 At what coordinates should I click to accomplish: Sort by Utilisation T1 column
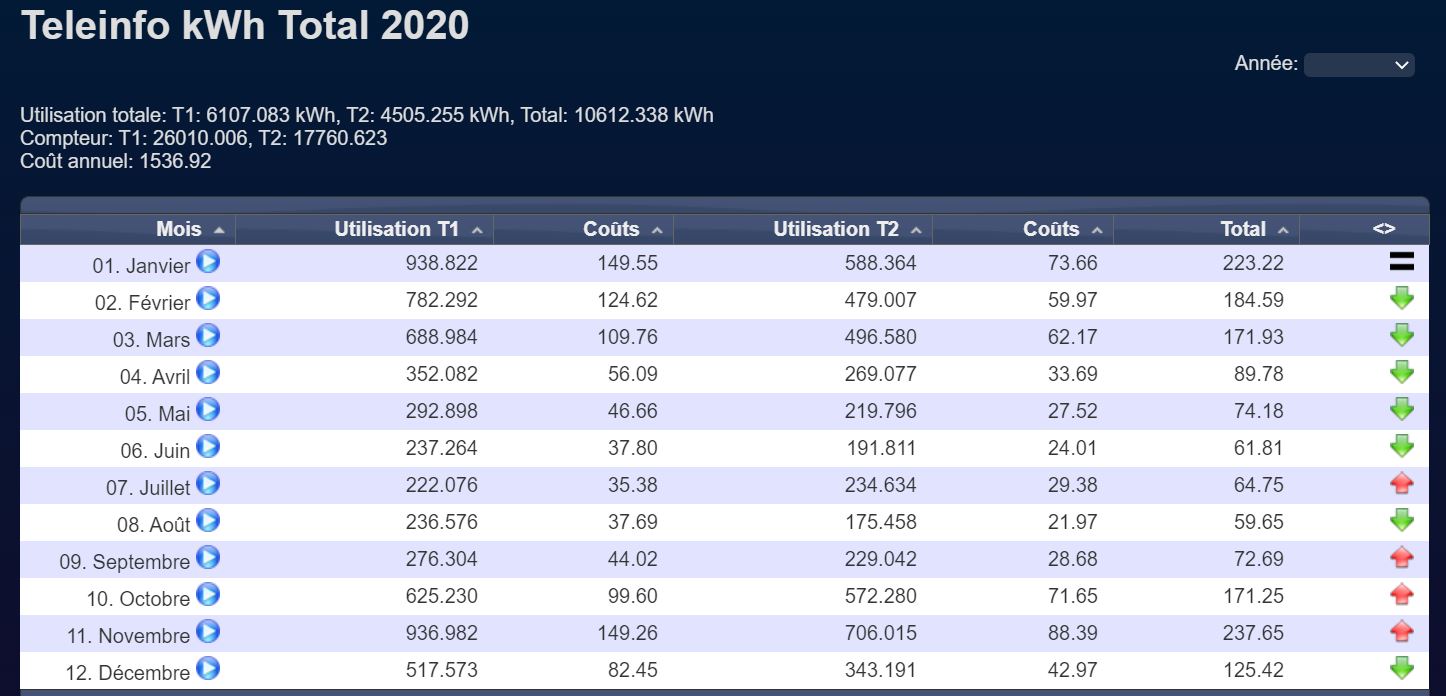[x=397, y=230]
